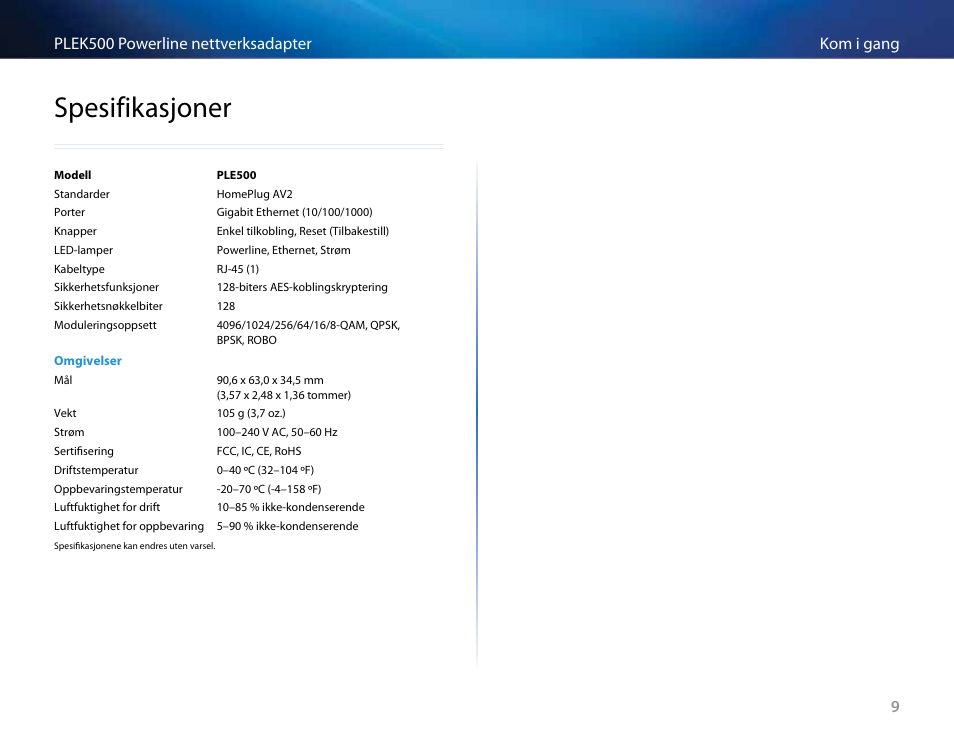Click the 'Kabeltype' label
The image size is (954, 738).
pyautogui.click(x=79, y=269)
